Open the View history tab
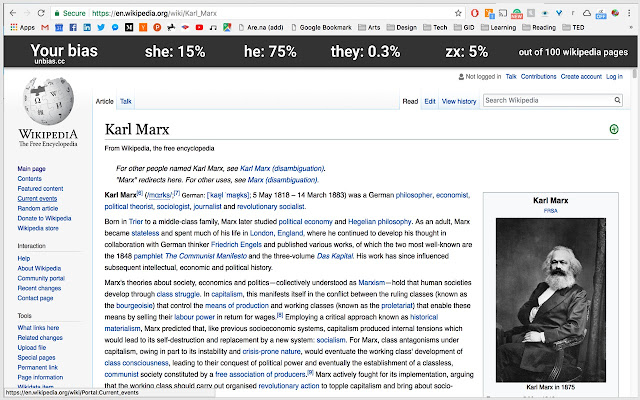This screenshot has height=400, width=640. click(459, 101)
